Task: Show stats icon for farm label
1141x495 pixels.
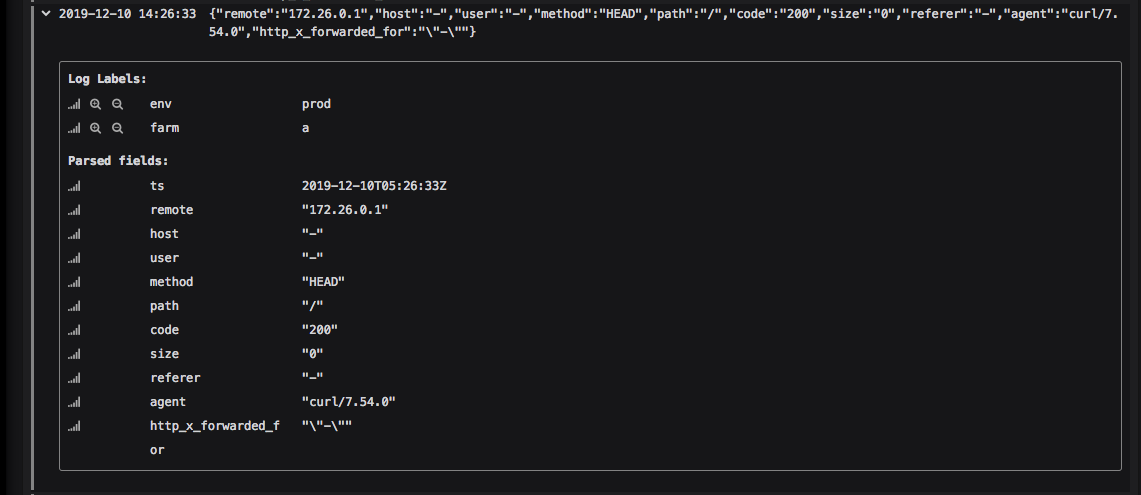Action: pyautogui.click(x=74, y=128)
